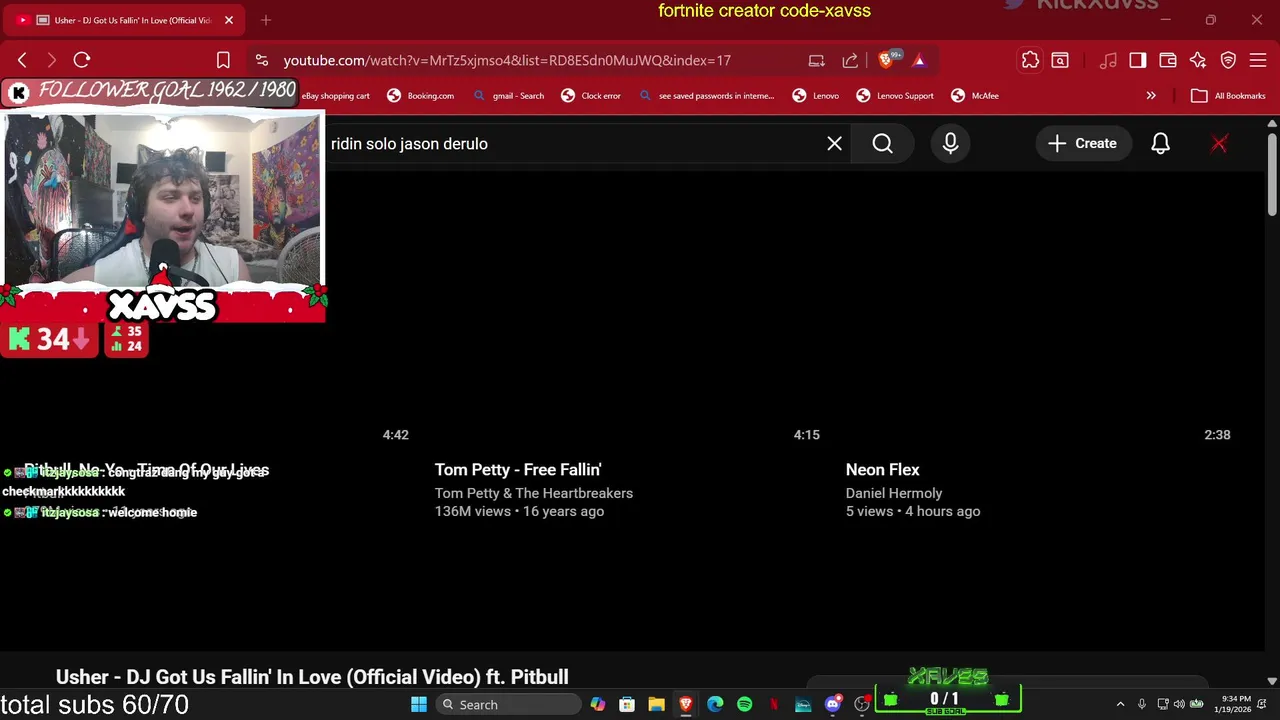Open Brave Shields lion icon
The image size is (1280, 720).
[885, 60]
